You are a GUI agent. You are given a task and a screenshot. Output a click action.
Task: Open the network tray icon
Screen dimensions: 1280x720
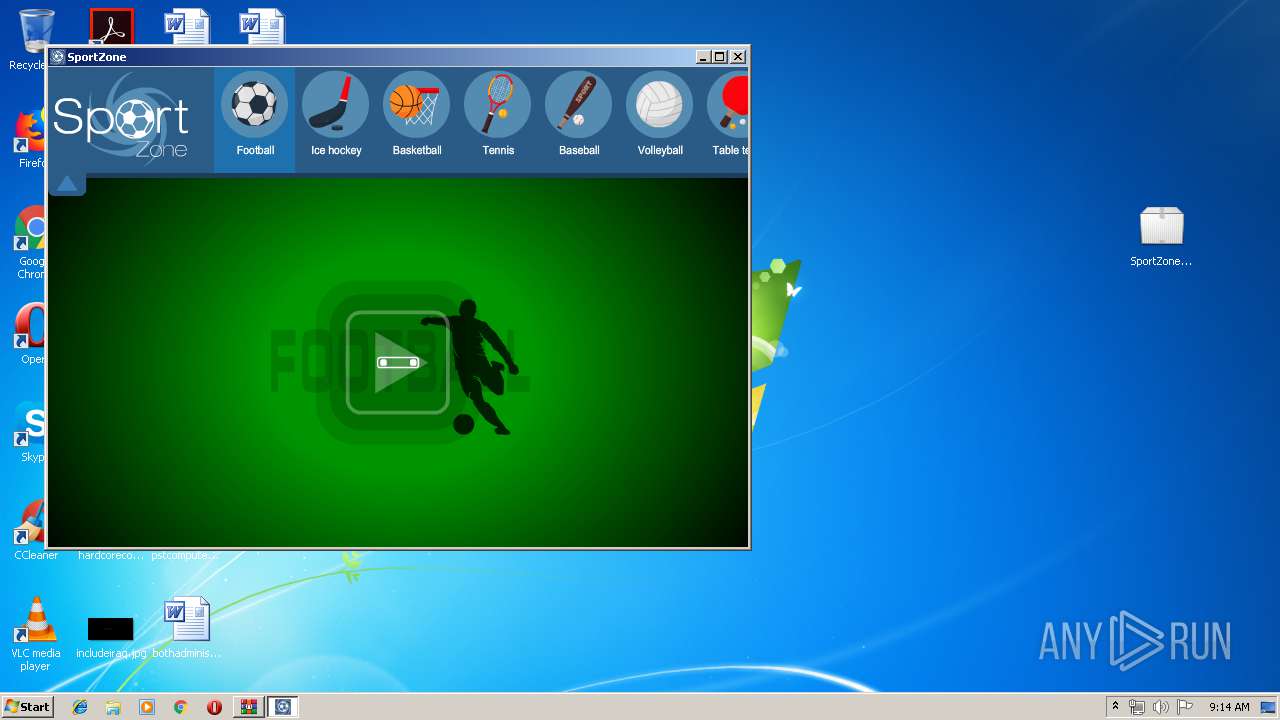(1137, 707)
